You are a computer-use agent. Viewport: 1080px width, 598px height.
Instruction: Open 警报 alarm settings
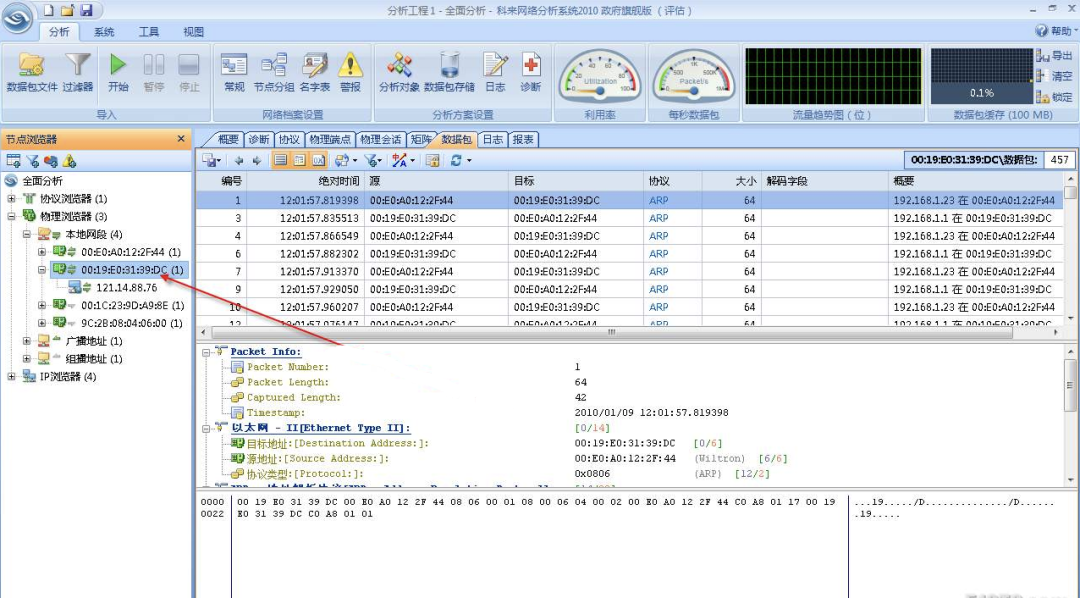click(350, 72)
